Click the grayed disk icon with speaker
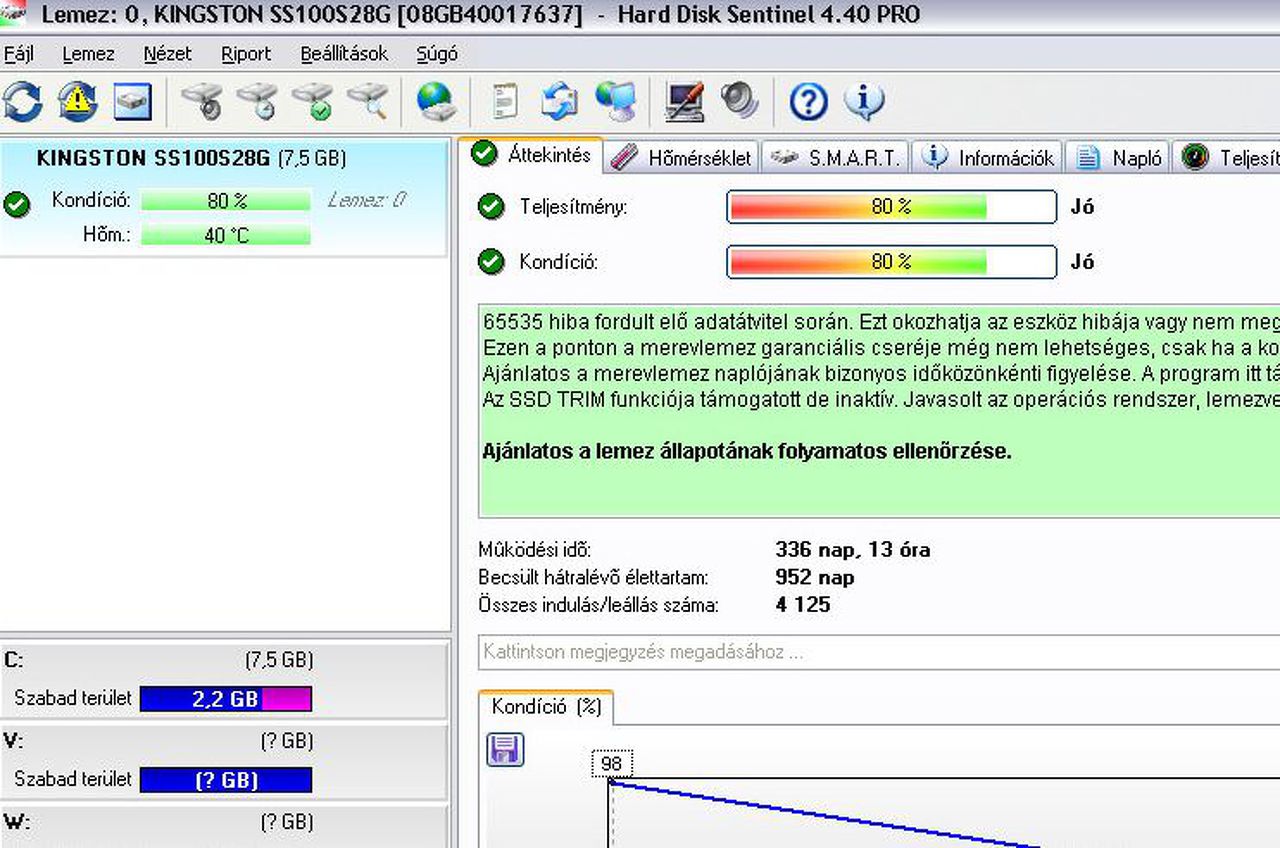 202,102
